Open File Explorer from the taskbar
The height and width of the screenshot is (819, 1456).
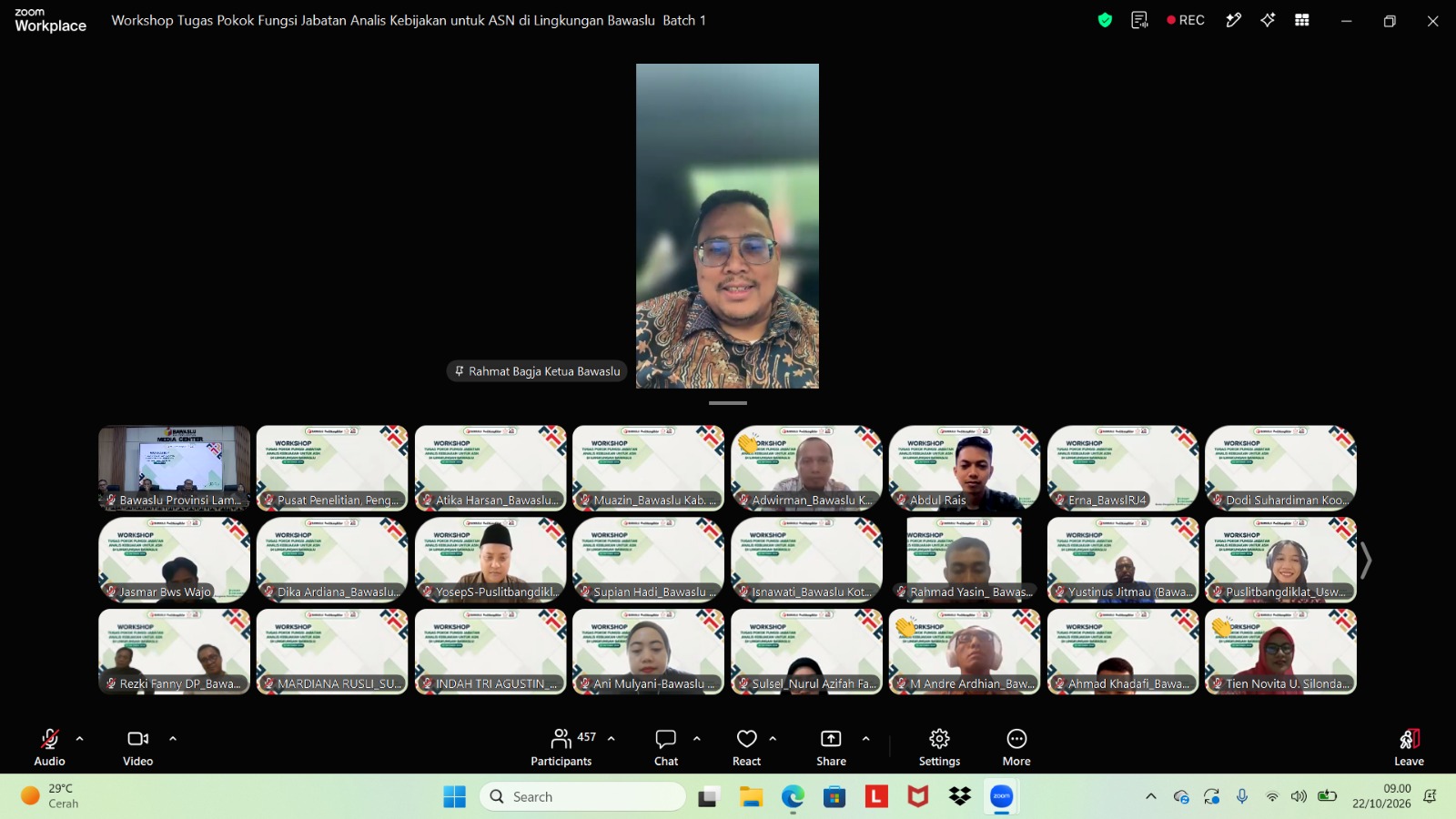[x=751, y=797]
